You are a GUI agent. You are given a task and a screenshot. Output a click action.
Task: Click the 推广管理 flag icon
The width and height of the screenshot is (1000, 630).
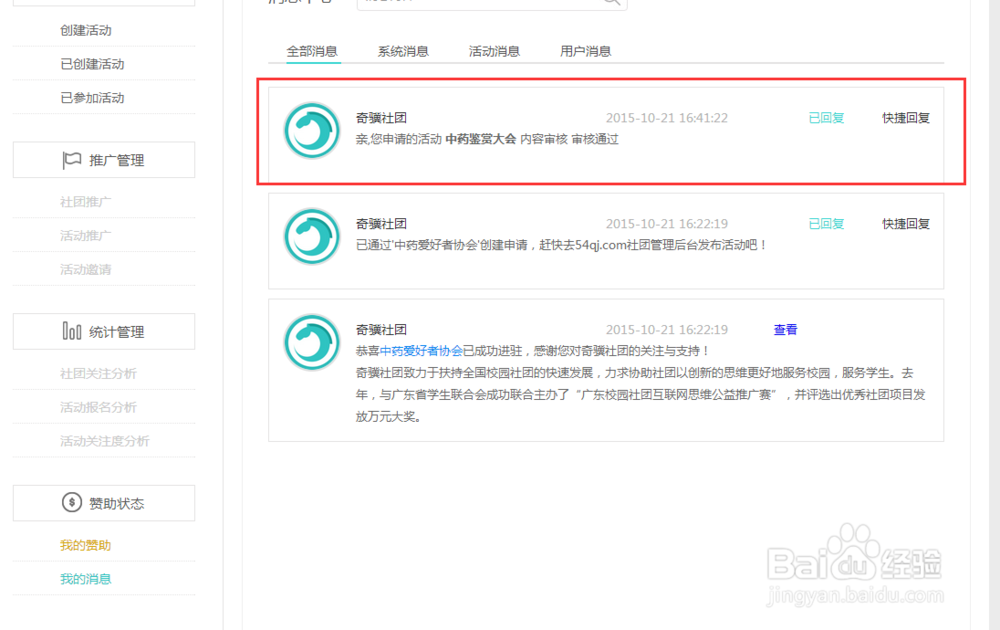[68, 159]
